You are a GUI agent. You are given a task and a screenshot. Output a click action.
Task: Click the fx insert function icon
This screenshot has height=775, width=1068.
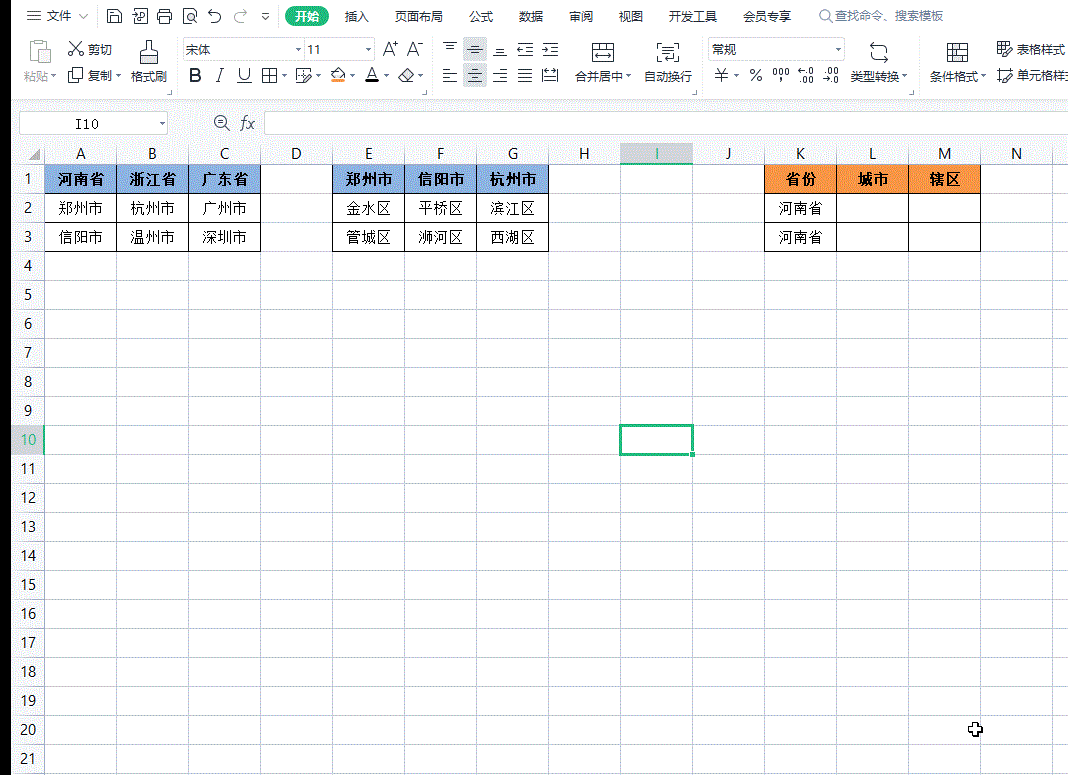(247, 123)
